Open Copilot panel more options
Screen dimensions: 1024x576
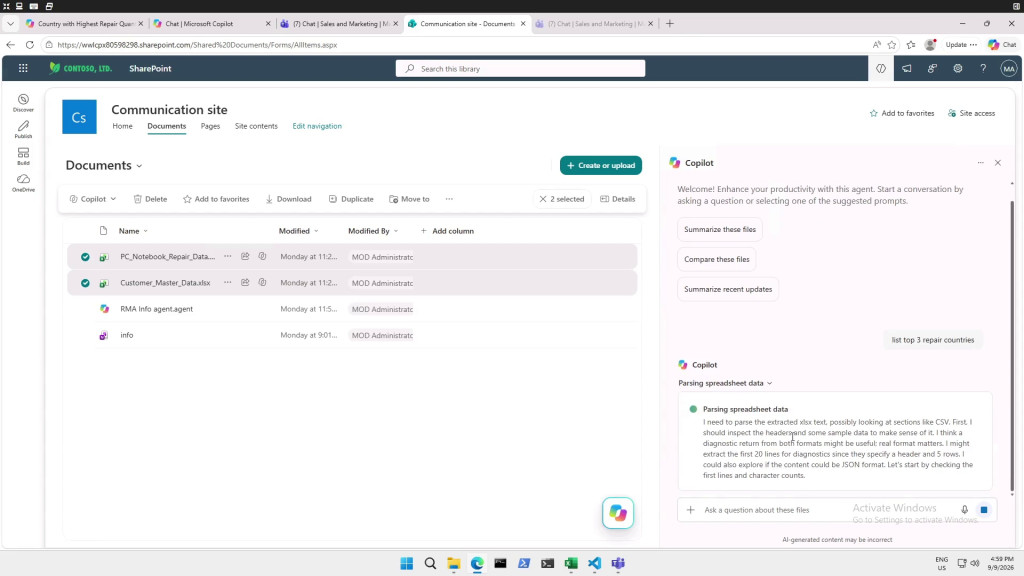click(x=980, y=163)
